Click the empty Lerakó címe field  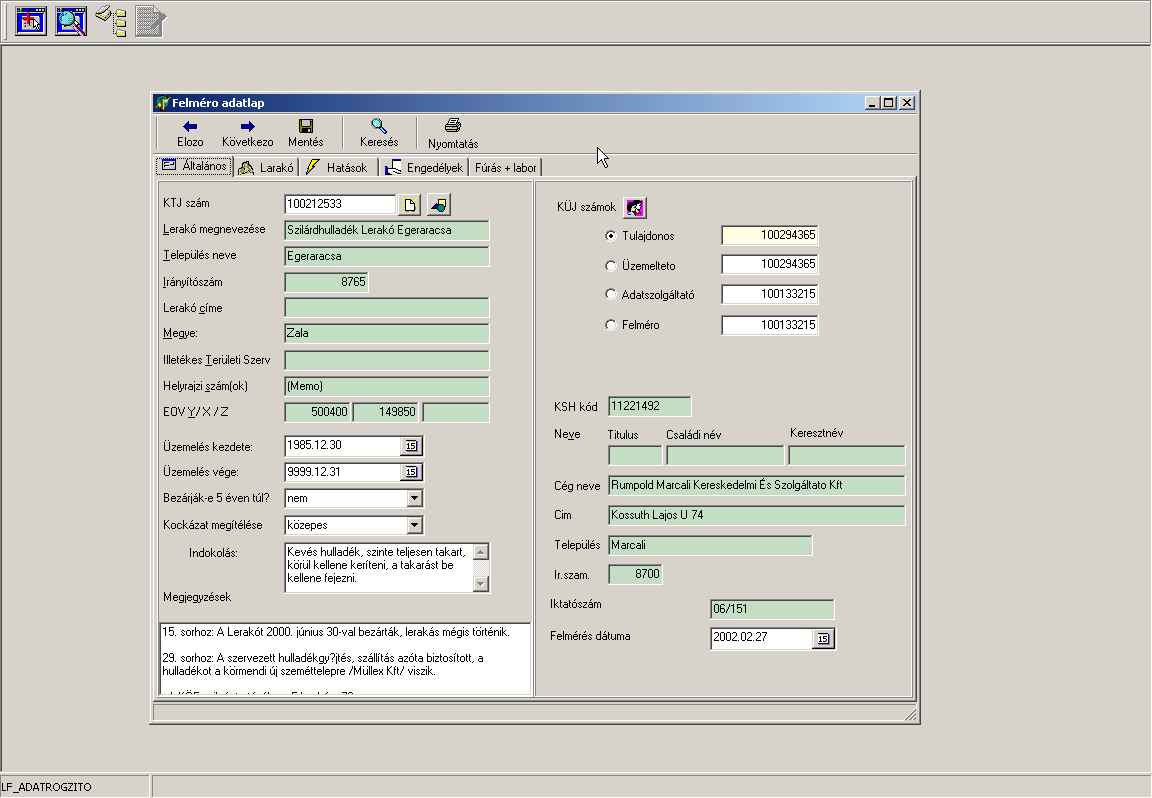(386, 308)
